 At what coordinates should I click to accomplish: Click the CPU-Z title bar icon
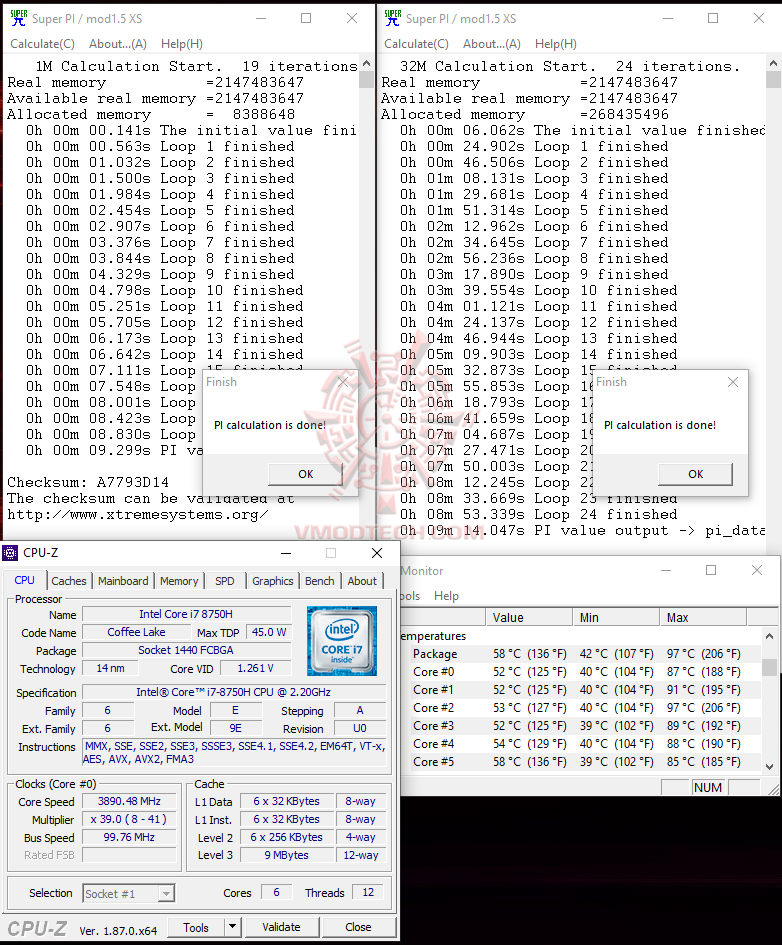coord(10,553)
